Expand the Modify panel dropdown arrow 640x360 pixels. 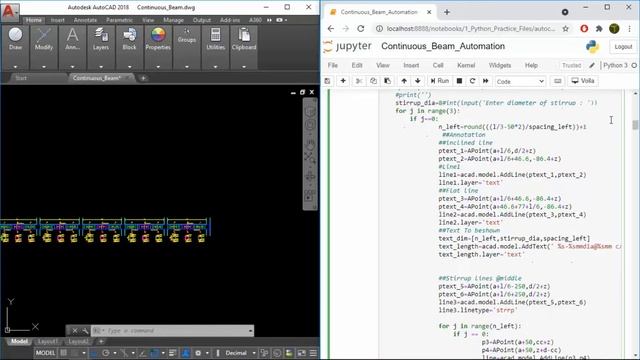(44, 67)
